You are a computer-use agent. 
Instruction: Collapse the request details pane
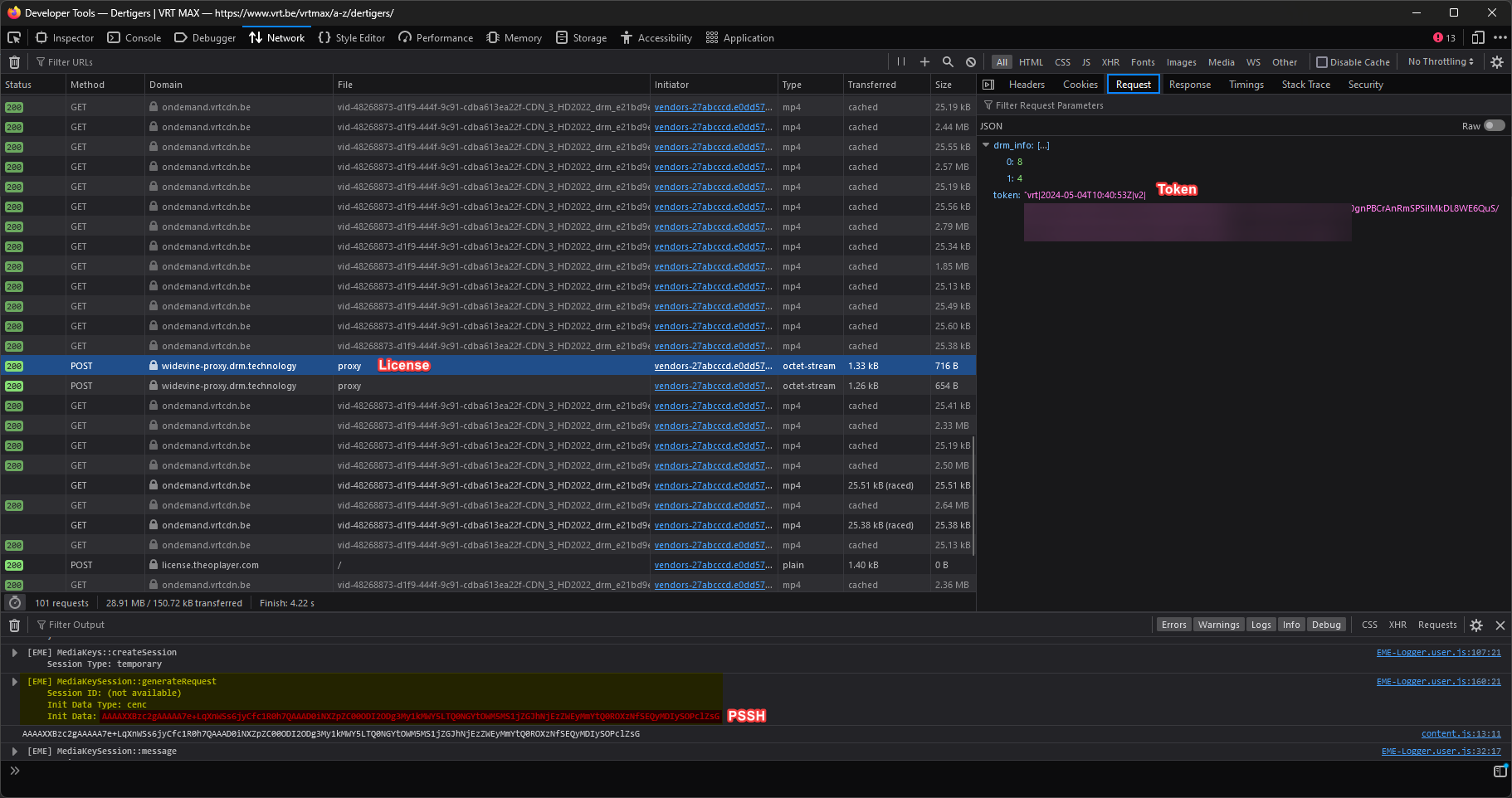[x=988, y=85]
